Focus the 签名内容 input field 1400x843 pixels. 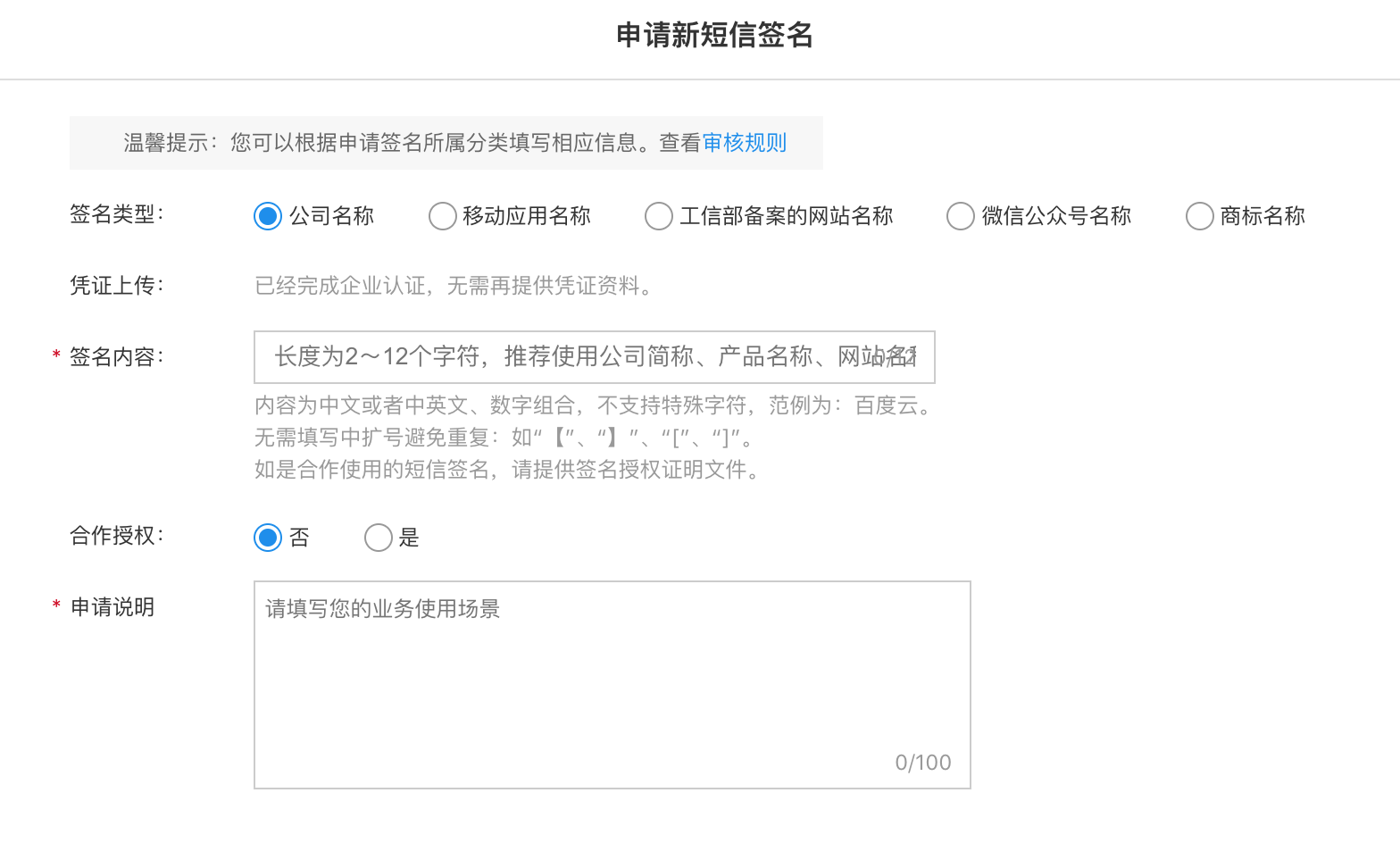pos(595,357)
